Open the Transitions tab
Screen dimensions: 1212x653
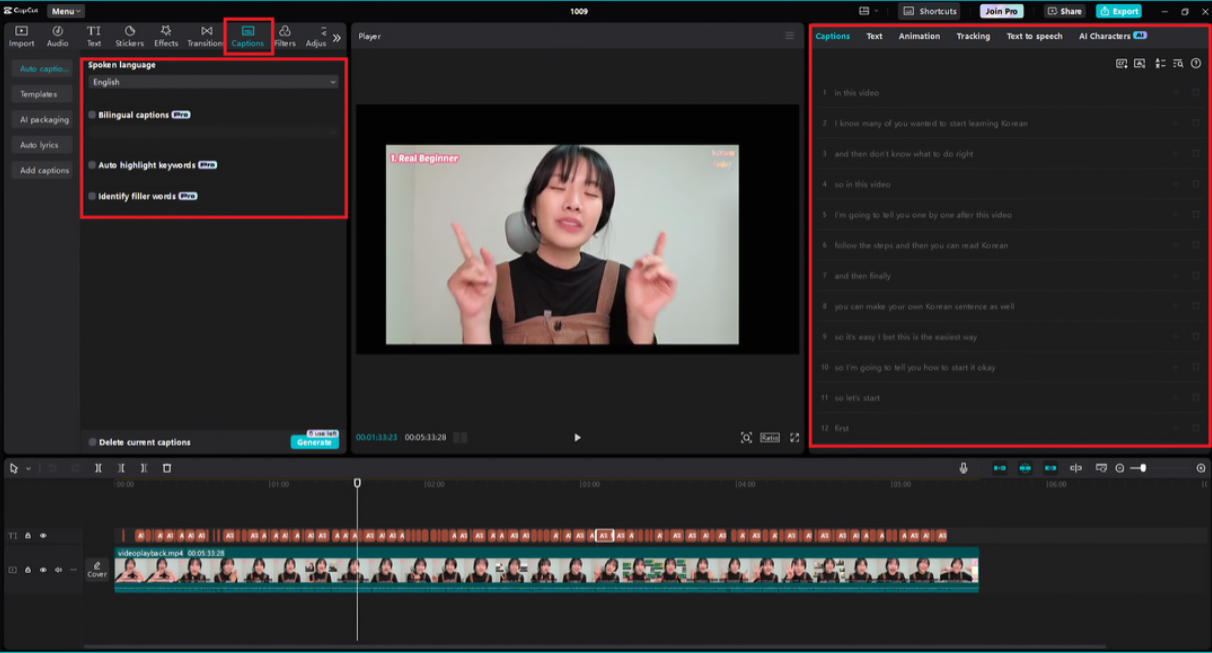(206, 37)
